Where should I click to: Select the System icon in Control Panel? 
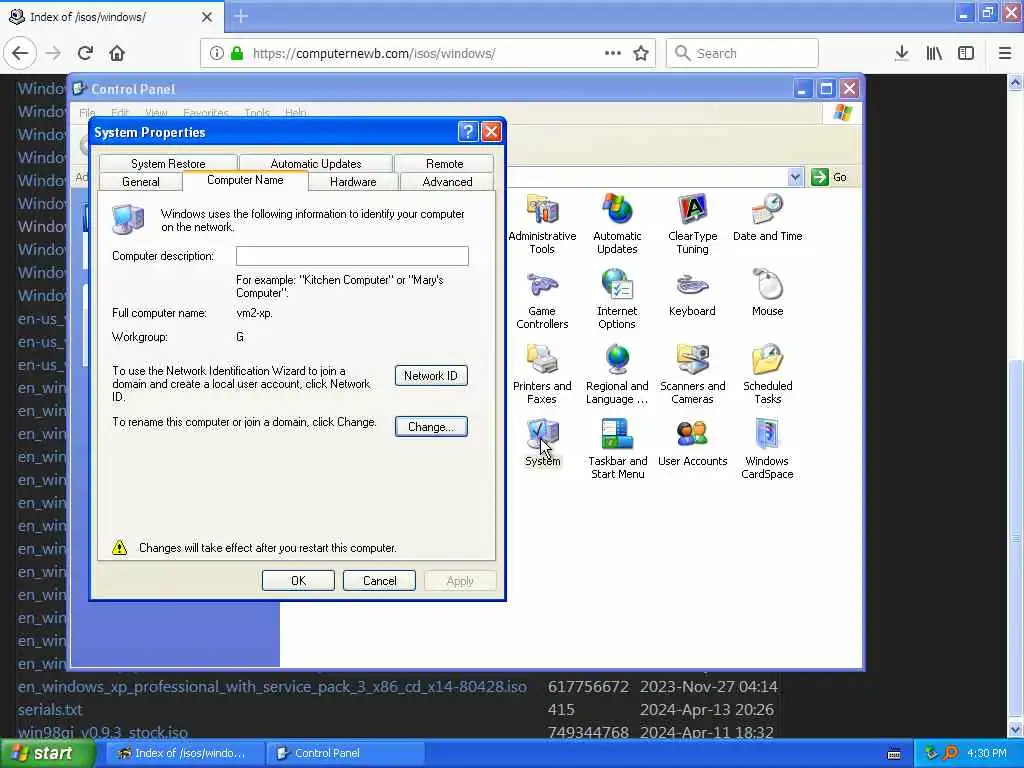543,443
